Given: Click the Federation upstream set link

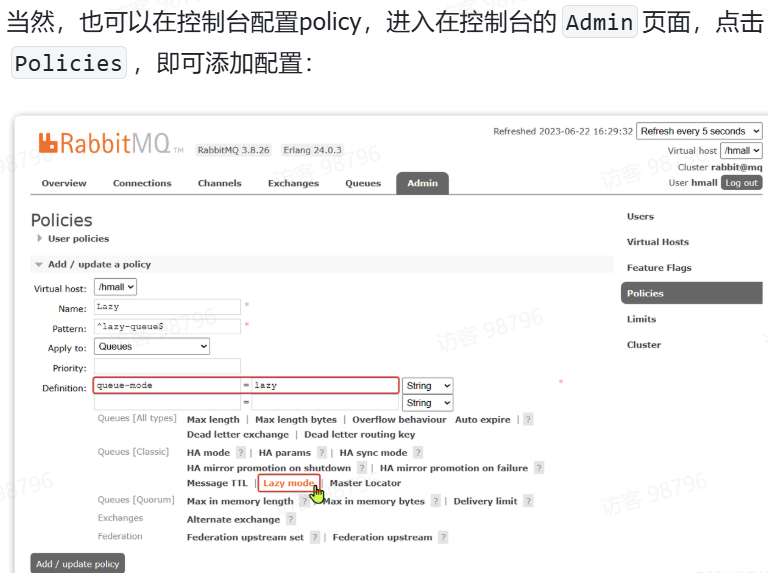Looking at the screenshot, I should pyautogui.click(x=245, y=537).
